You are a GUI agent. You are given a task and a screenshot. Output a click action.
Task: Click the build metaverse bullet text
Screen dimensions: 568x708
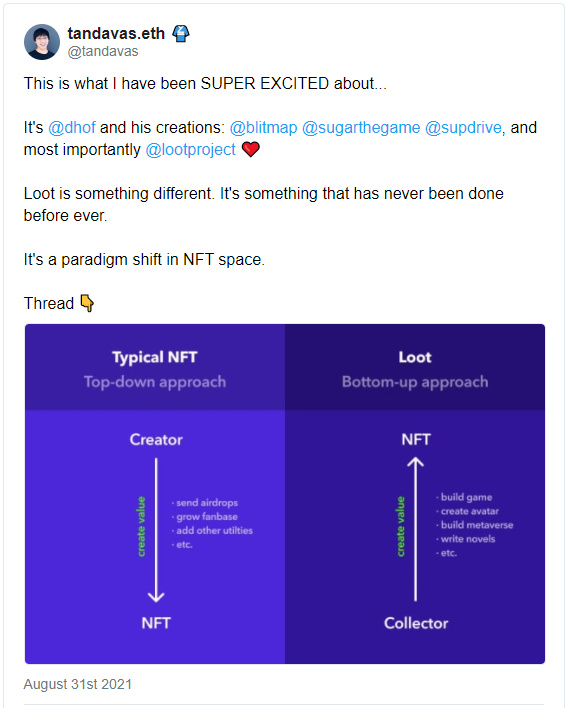pyautogui.click(x=477, y=525)
